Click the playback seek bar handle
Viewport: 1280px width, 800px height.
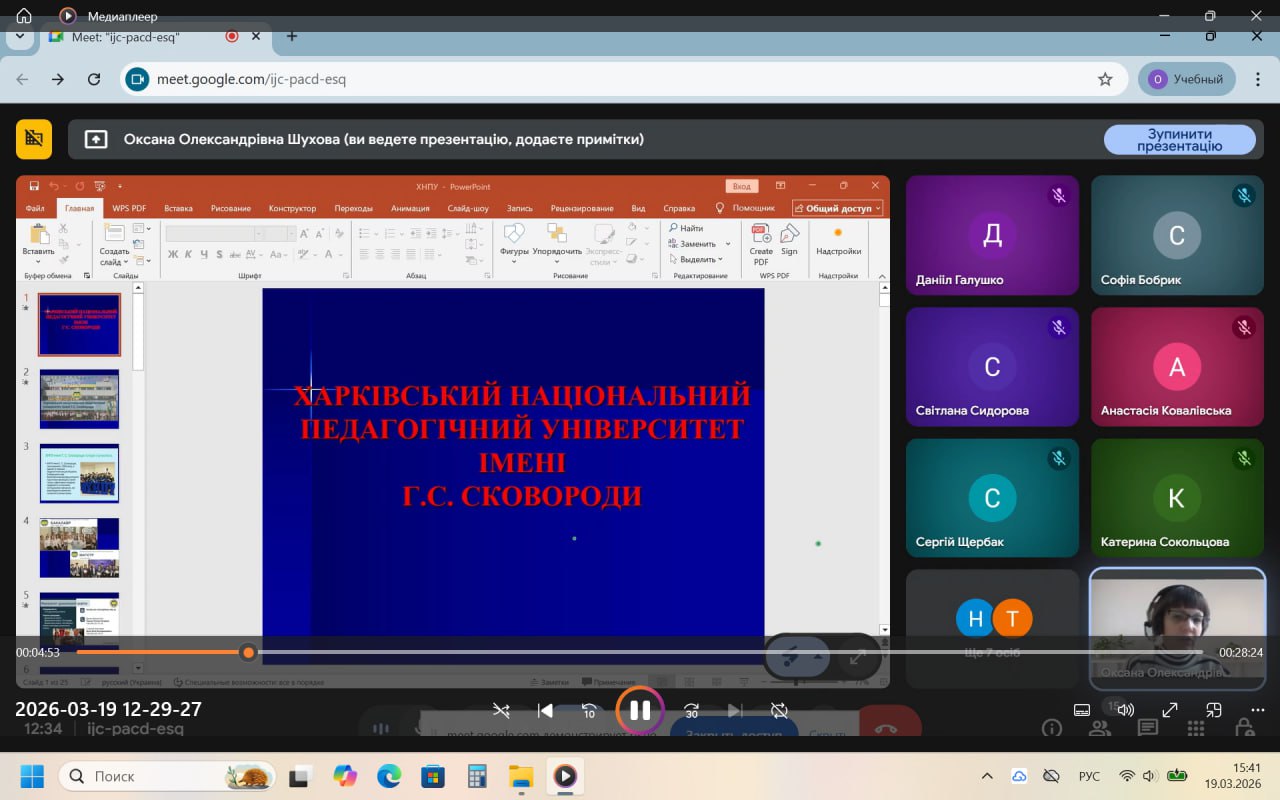(x=248, y=652)
